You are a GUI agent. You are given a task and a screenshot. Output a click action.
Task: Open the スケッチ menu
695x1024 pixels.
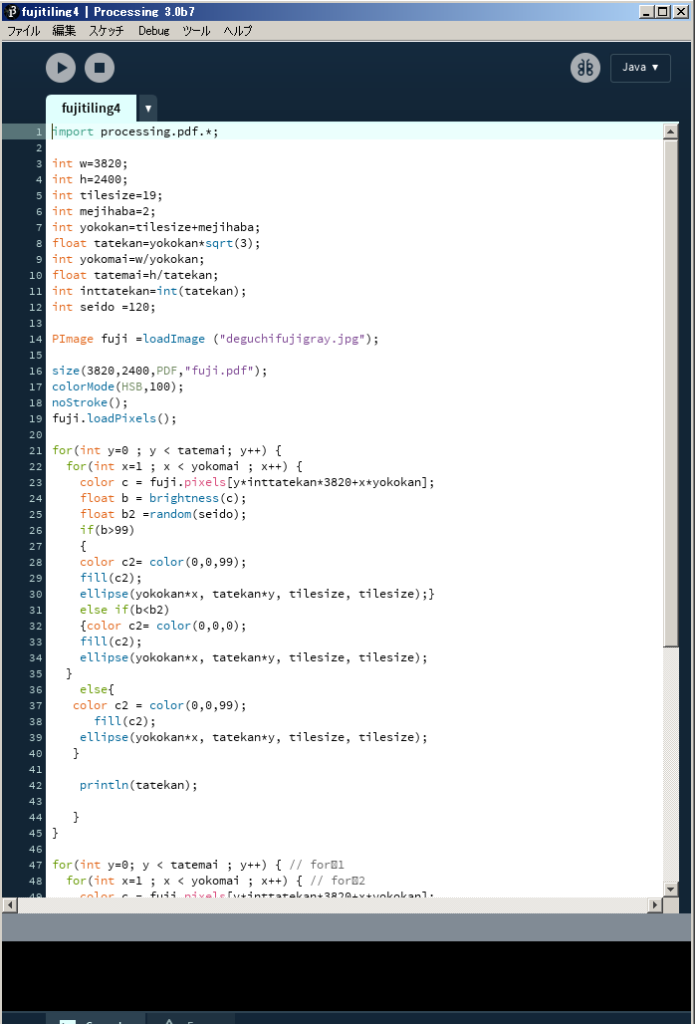click(x=107, y=31)
